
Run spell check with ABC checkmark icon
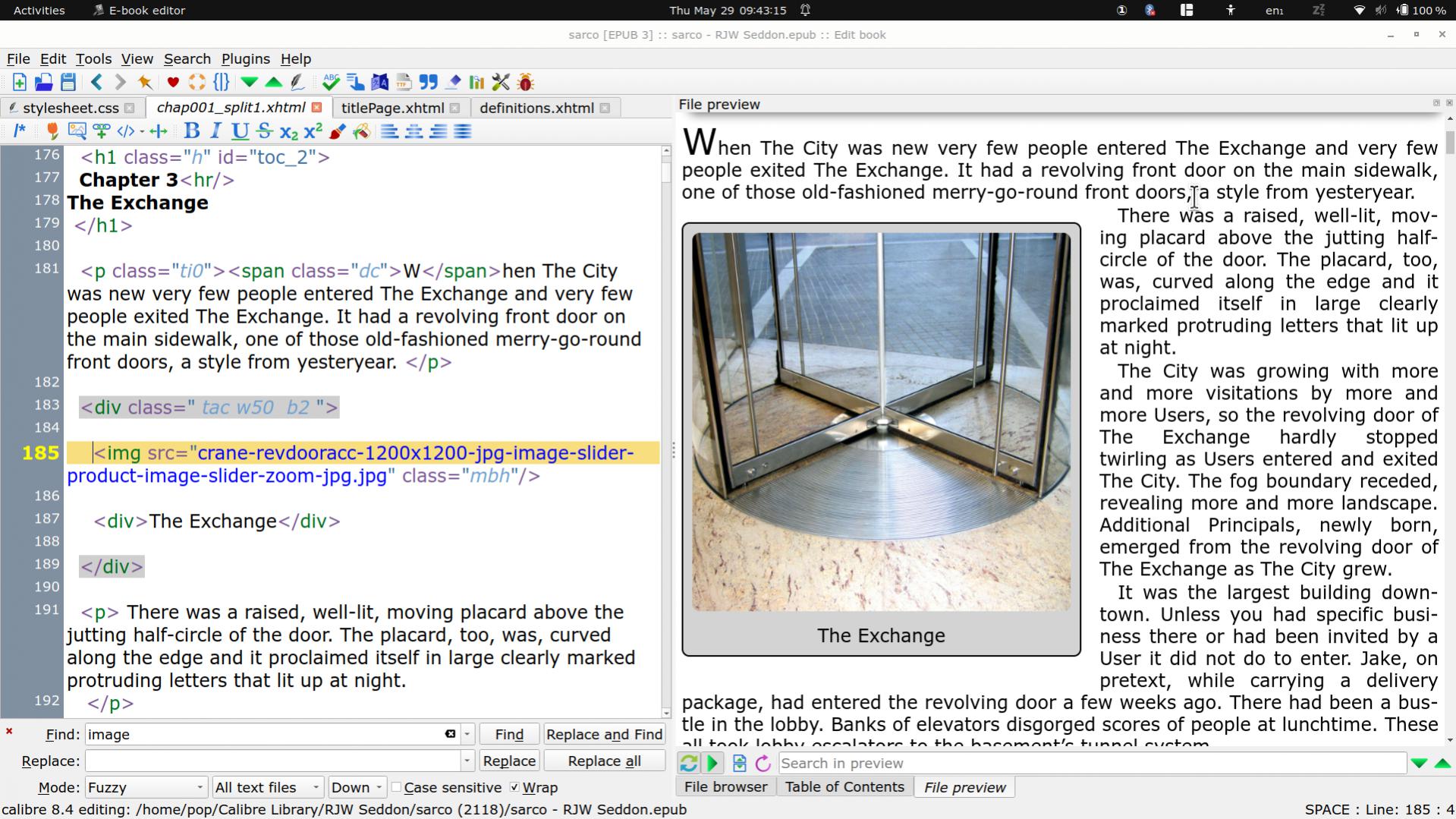pyautogui.click(x=331, y=83)
